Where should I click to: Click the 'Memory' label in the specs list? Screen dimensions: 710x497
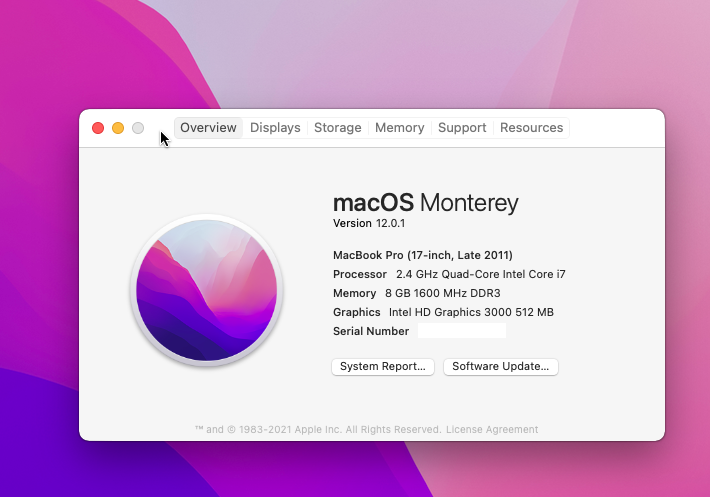[x=354, y=293]
